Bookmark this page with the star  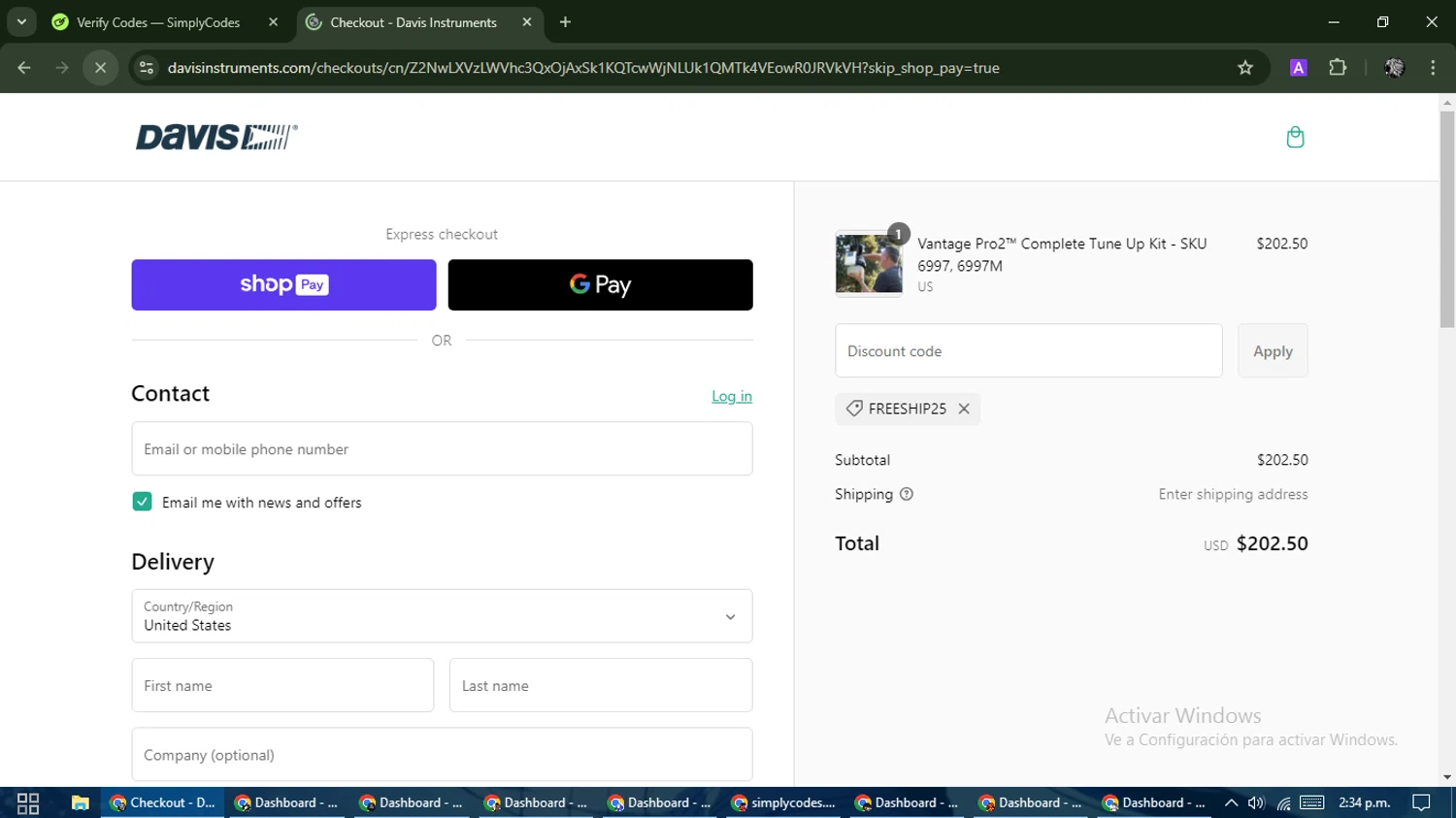1245,68
